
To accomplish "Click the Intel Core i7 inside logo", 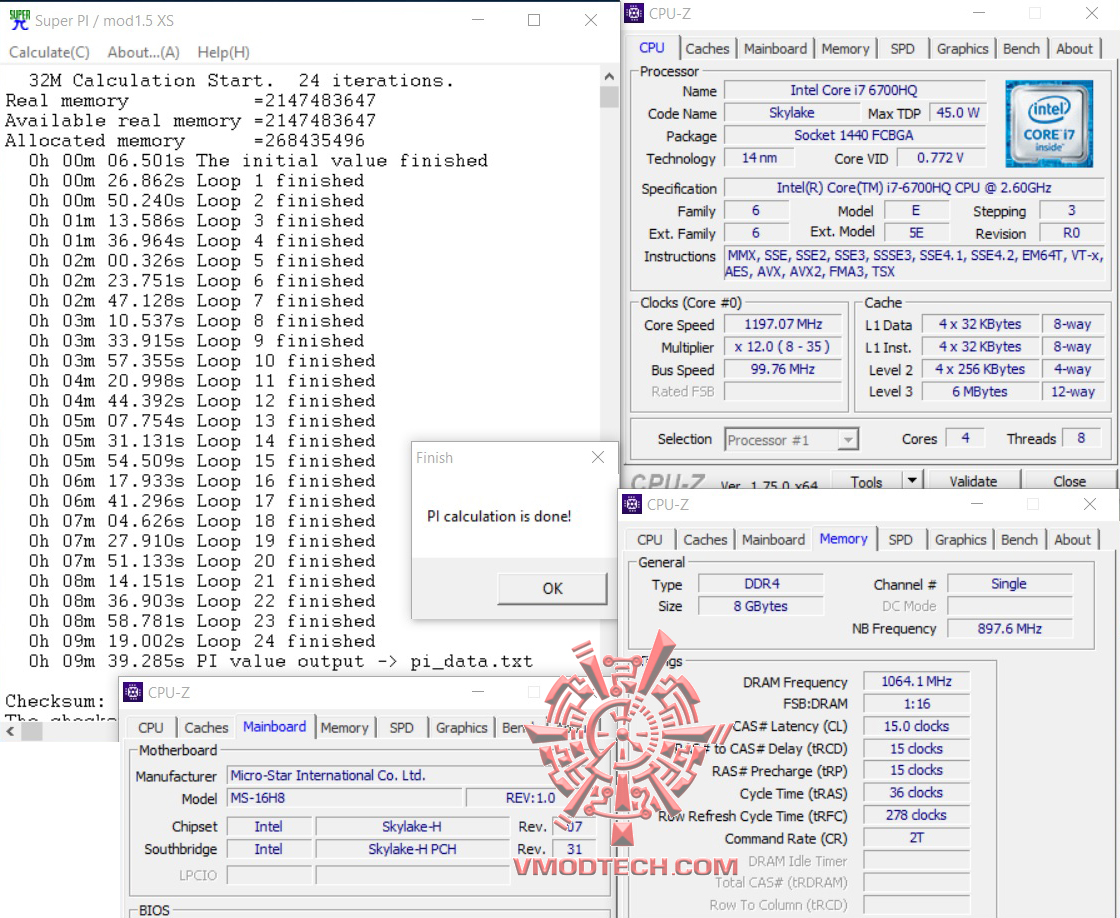I will point(1049,124).
